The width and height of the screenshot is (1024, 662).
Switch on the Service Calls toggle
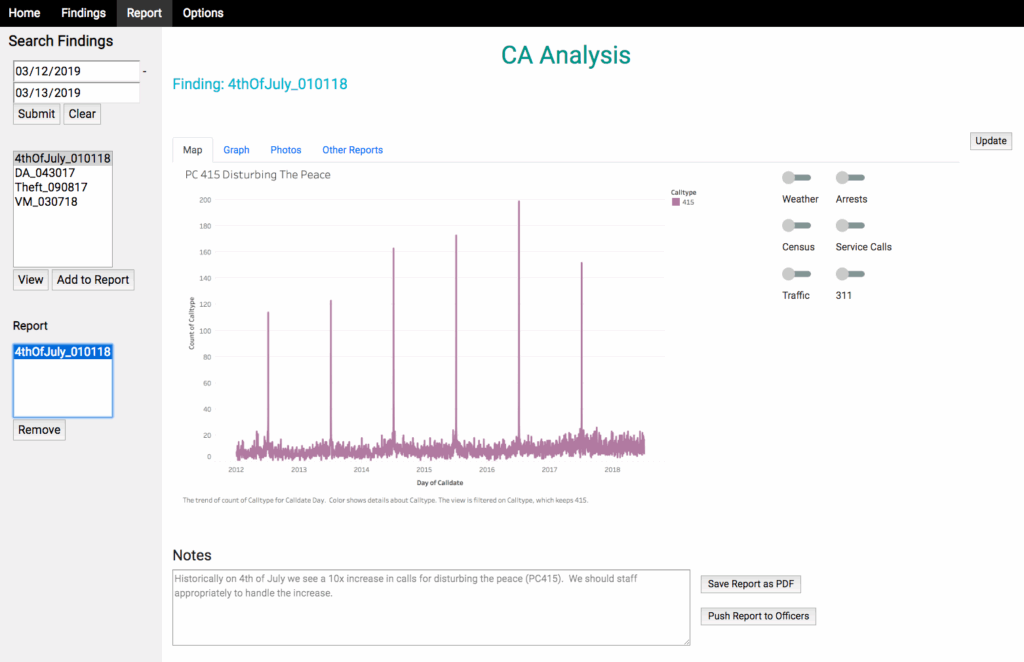click(x=849, y=226)
